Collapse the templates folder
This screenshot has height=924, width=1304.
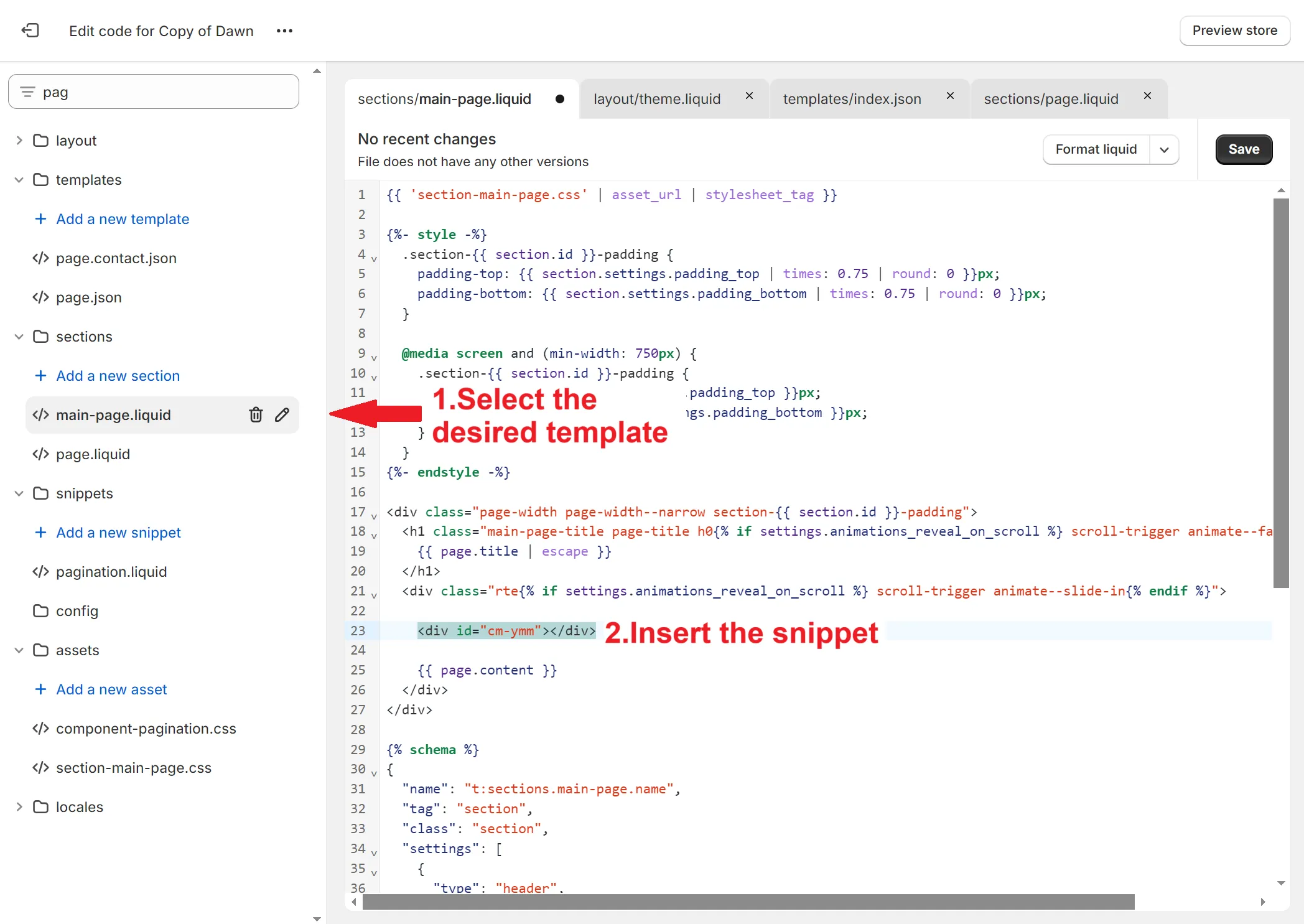(x=19, y=180)
